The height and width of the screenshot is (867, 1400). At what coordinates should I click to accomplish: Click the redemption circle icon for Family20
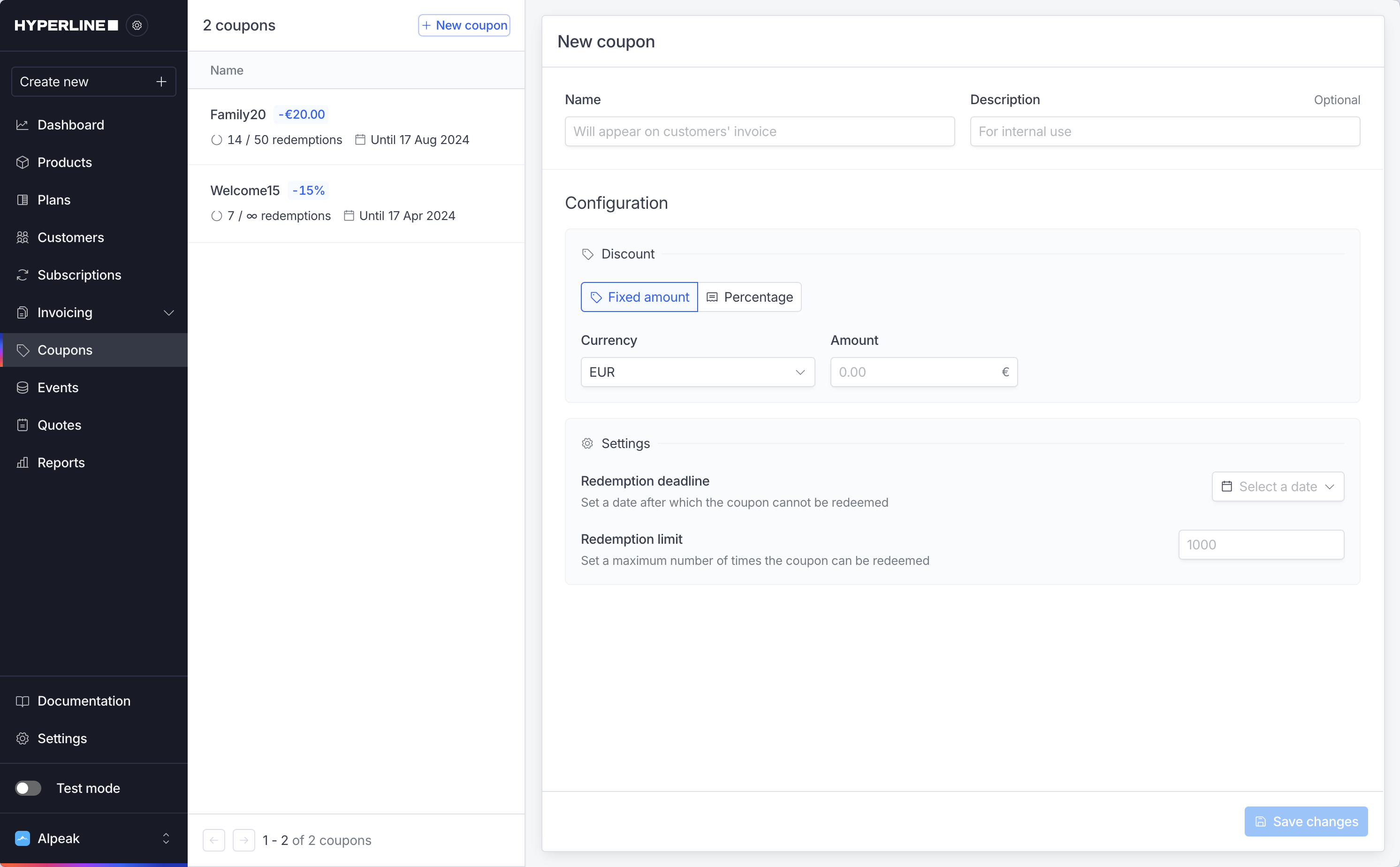coord(216,140)
